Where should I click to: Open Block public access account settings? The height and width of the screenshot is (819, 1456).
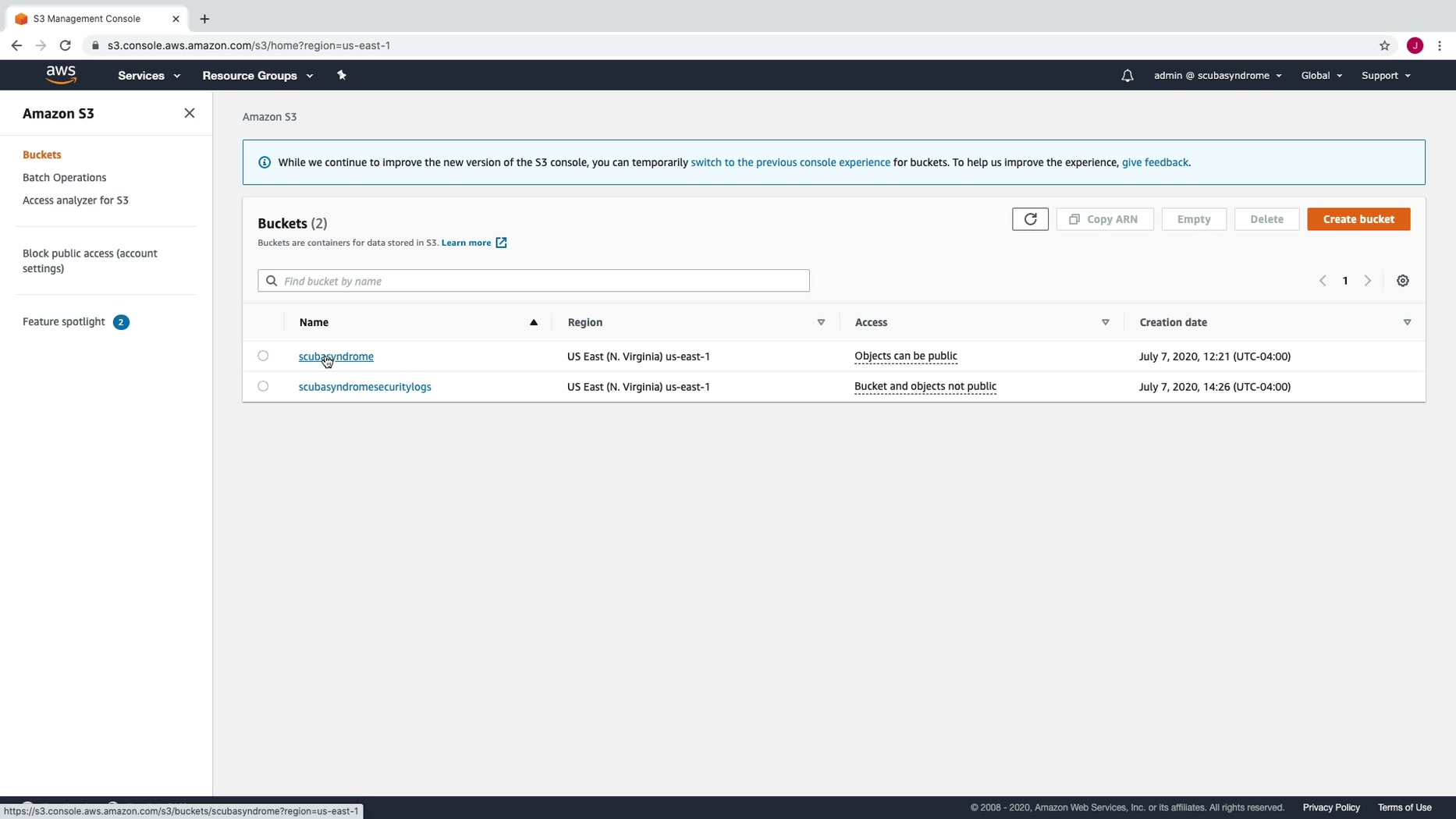tap(90, 261)
